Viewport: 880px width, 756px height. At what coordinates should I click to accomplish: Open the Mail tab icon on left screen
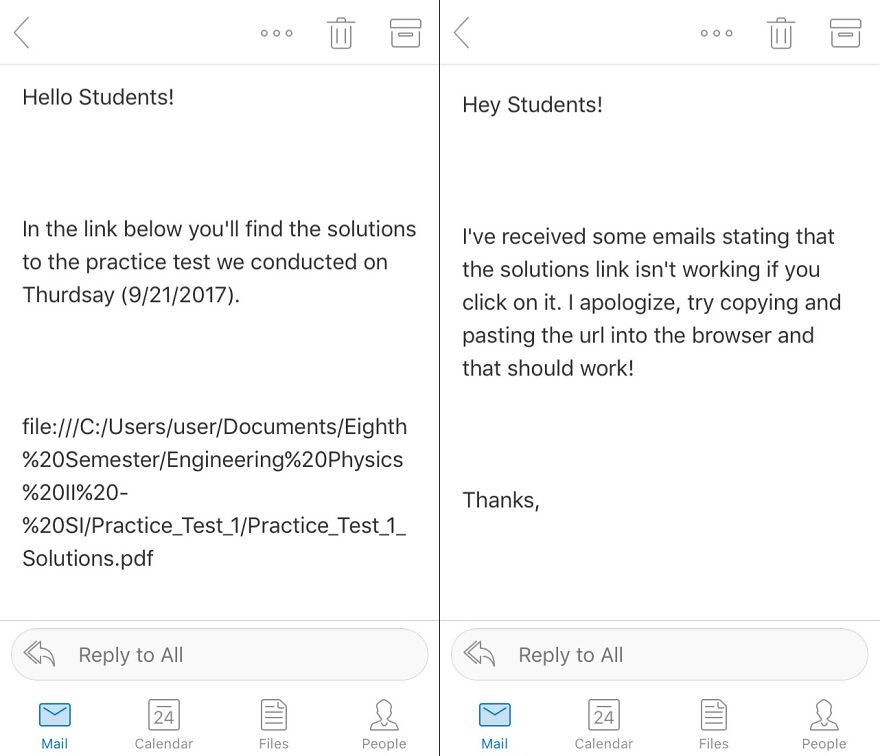click(55, 722)
